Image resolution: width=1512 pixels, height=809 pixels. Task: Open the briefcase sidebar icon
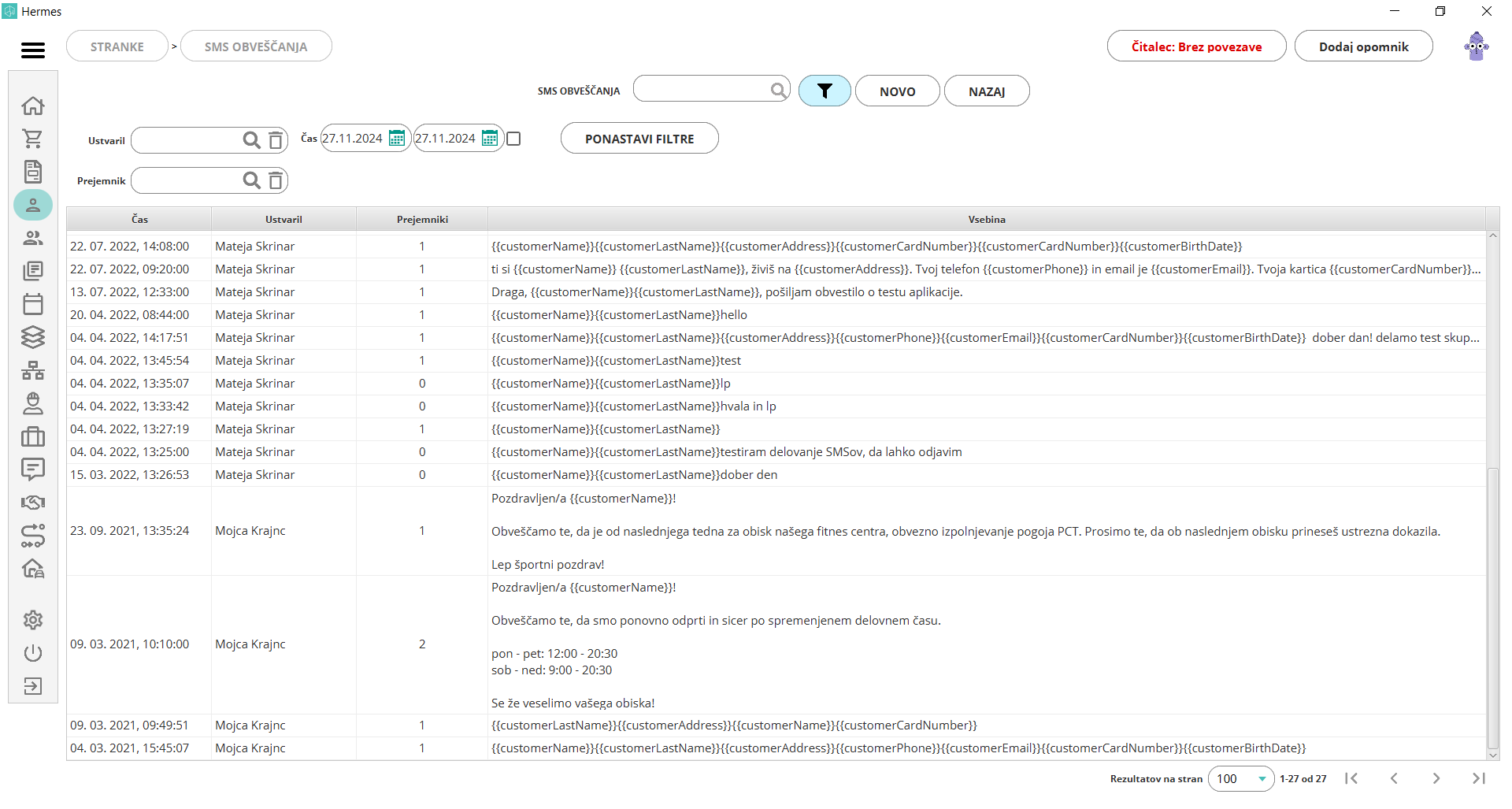(x=33, y=436)
